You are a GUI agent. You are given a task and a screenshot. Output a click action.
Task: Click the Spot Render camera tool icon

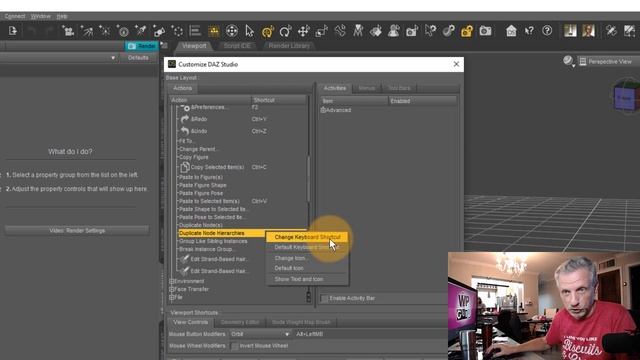pos(412,31)
